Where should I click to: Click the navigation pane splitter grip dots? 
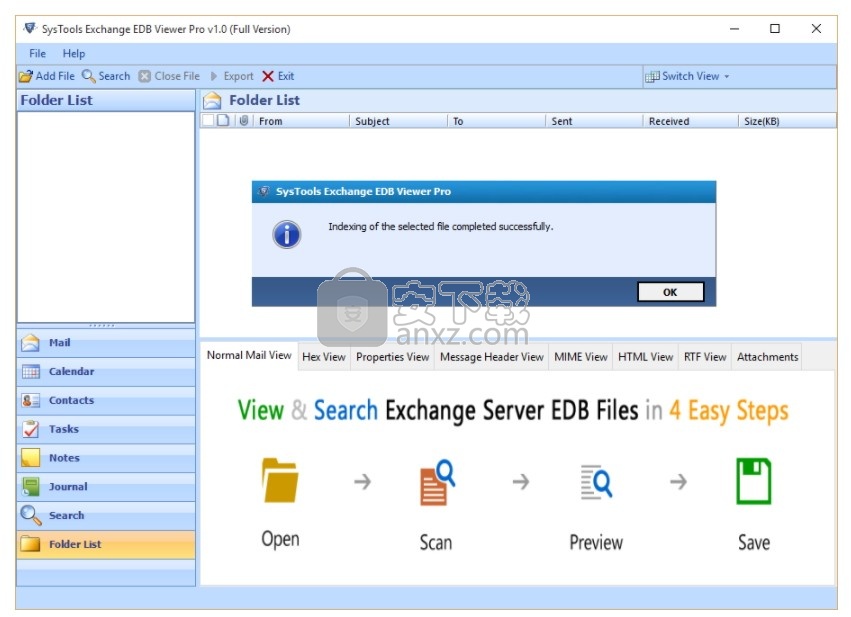[101, 326]
